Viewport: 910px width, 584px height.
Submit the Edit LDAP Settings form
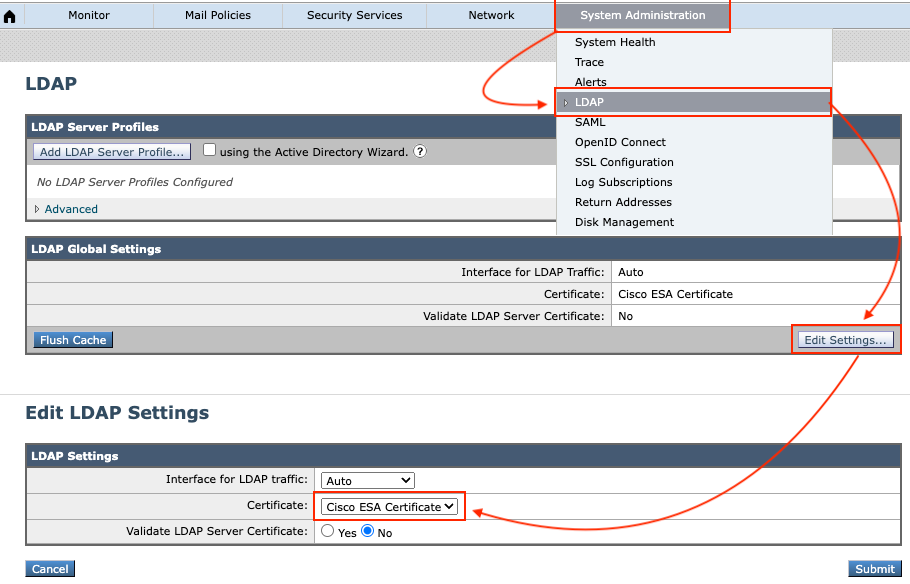[874, 568]
